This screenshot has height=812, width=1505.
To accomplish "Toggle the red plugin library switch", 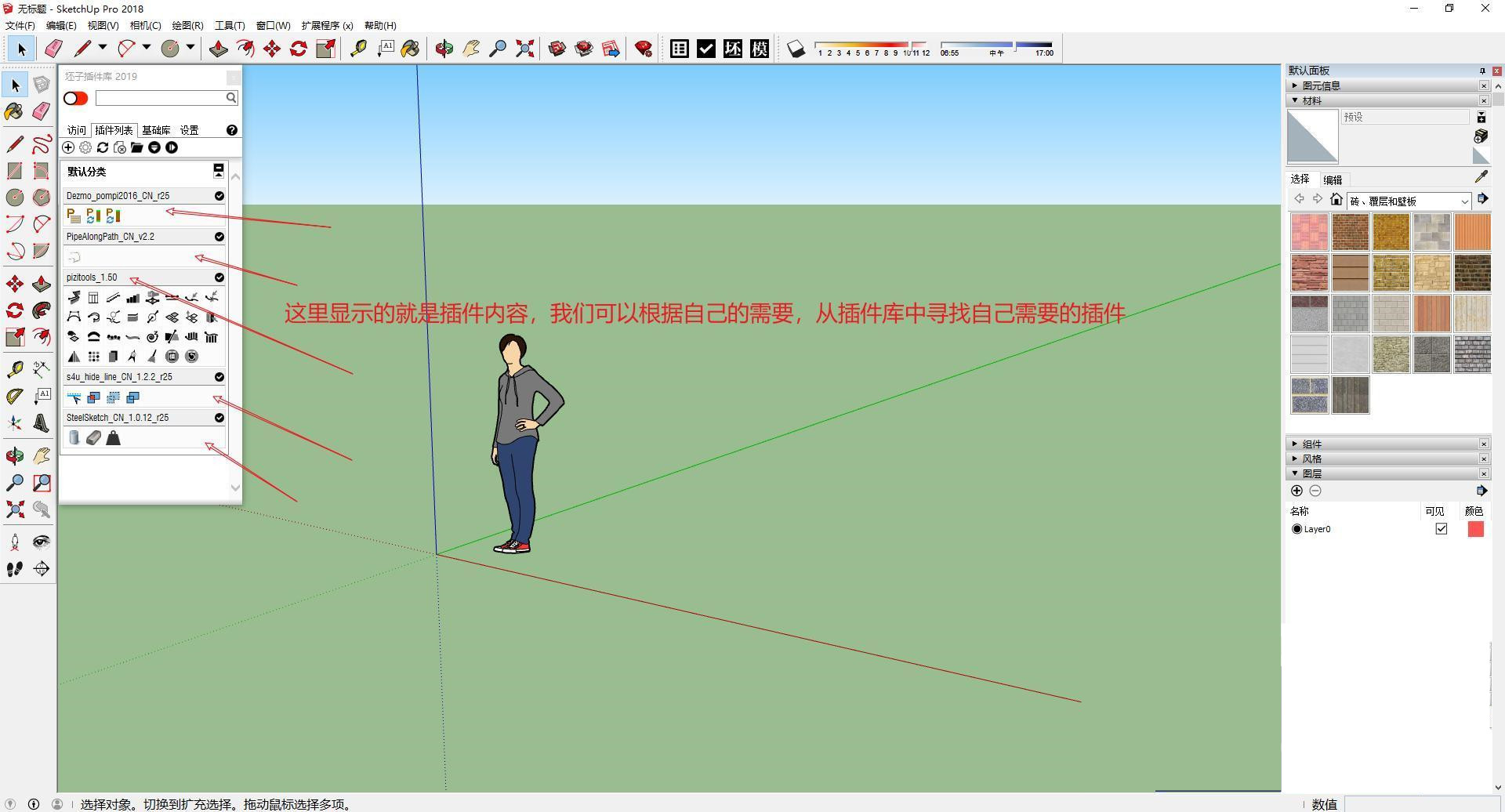I will coord(76,98).
